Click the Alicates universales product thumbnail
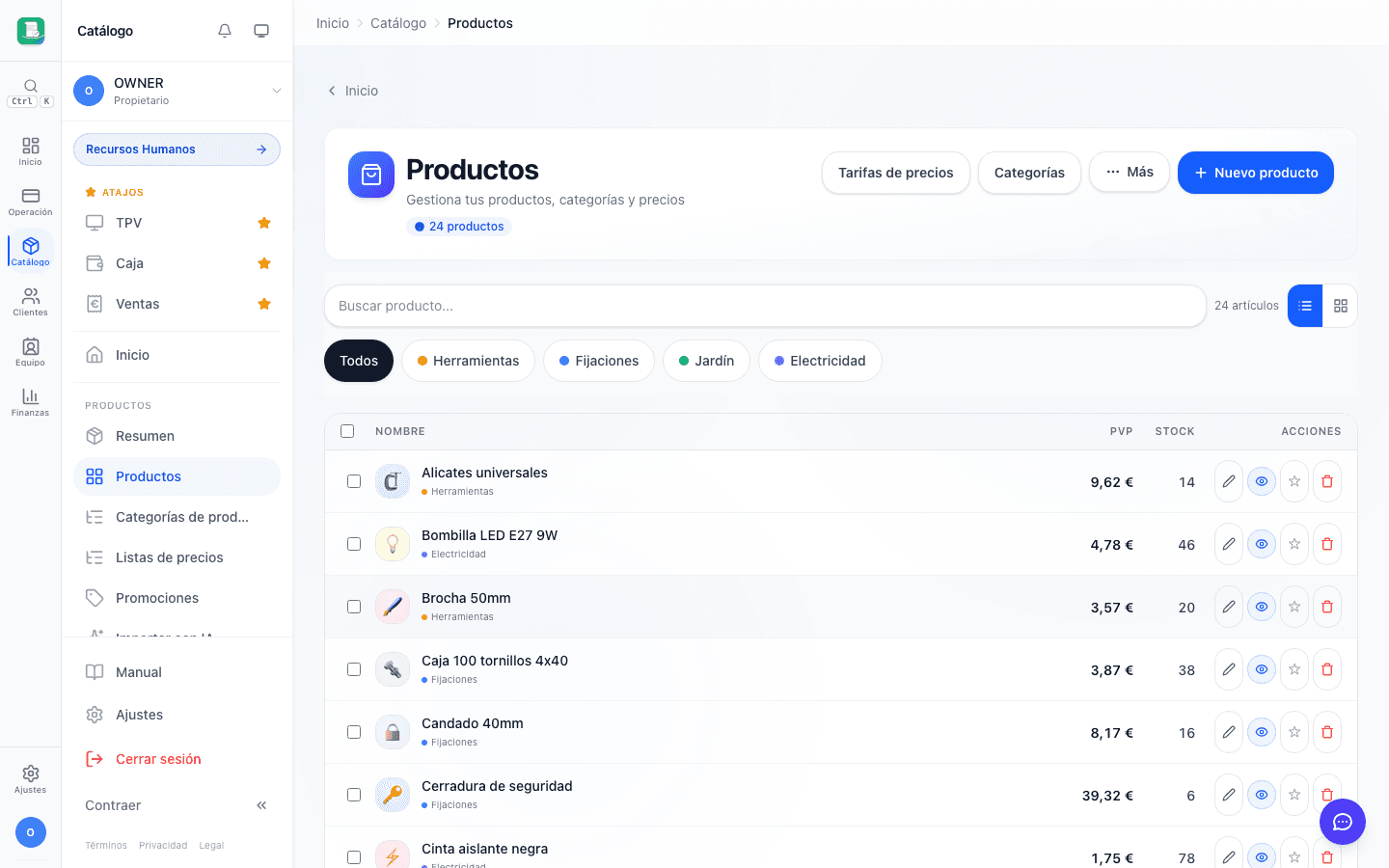 [x=393, y=481]
